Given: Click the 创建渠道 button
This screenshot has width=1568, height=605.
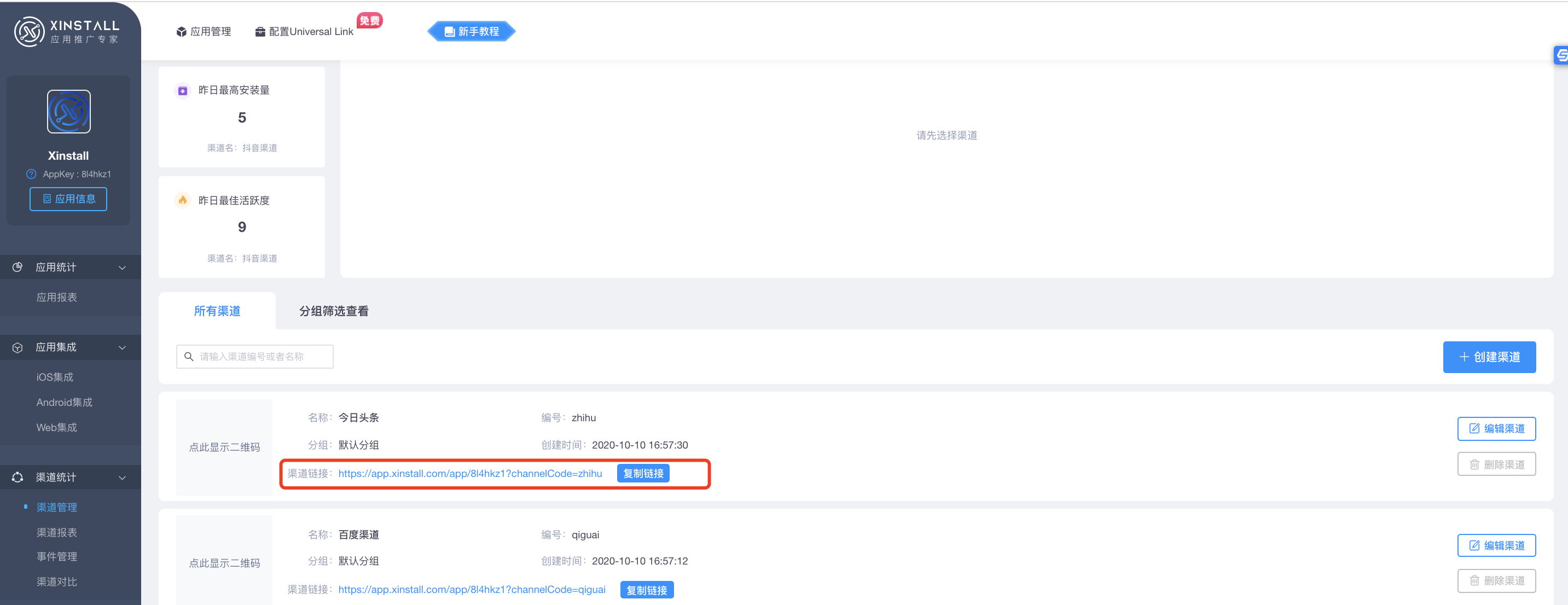Looking at the screenshot, I should [1489, 357].
